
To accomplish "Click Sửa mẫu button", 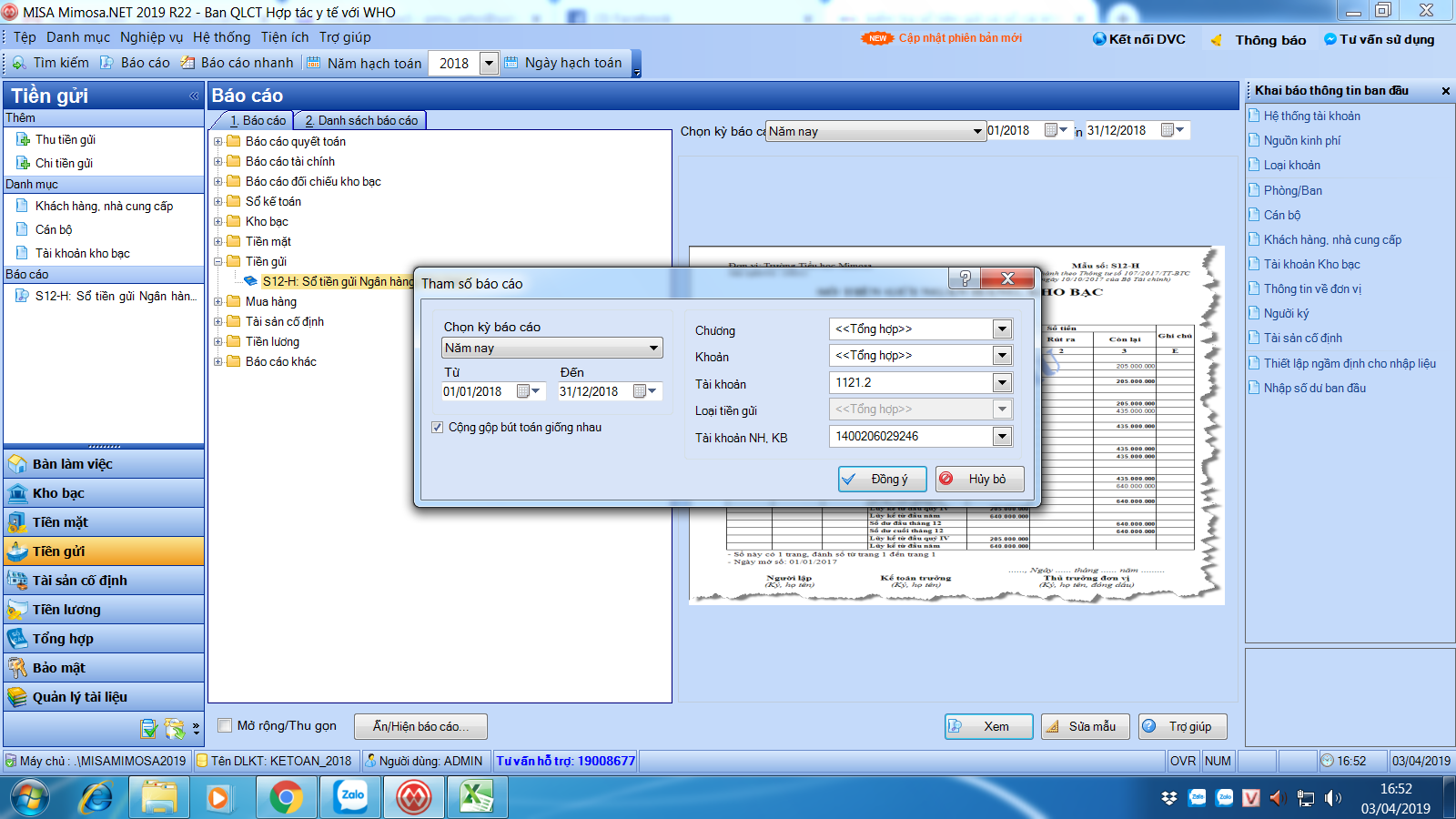I will pos(1086,726).
